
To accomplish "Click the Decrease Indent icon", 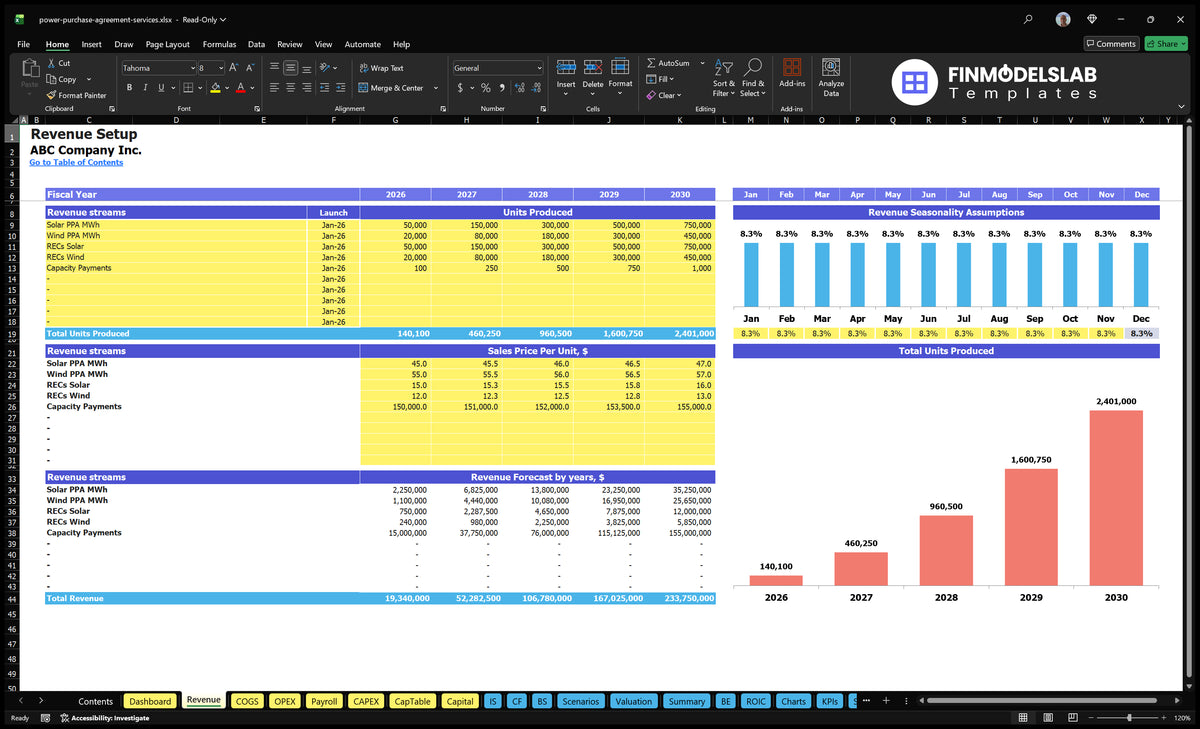I will (327, 88).
